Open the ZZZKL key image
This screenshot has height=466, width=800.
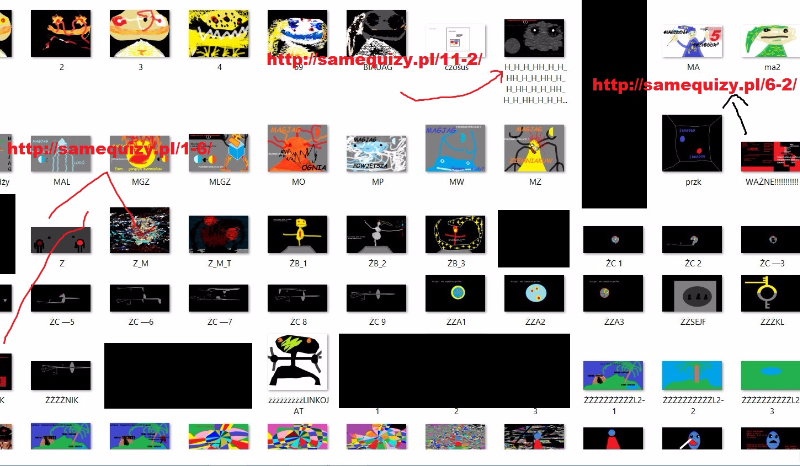771,294
